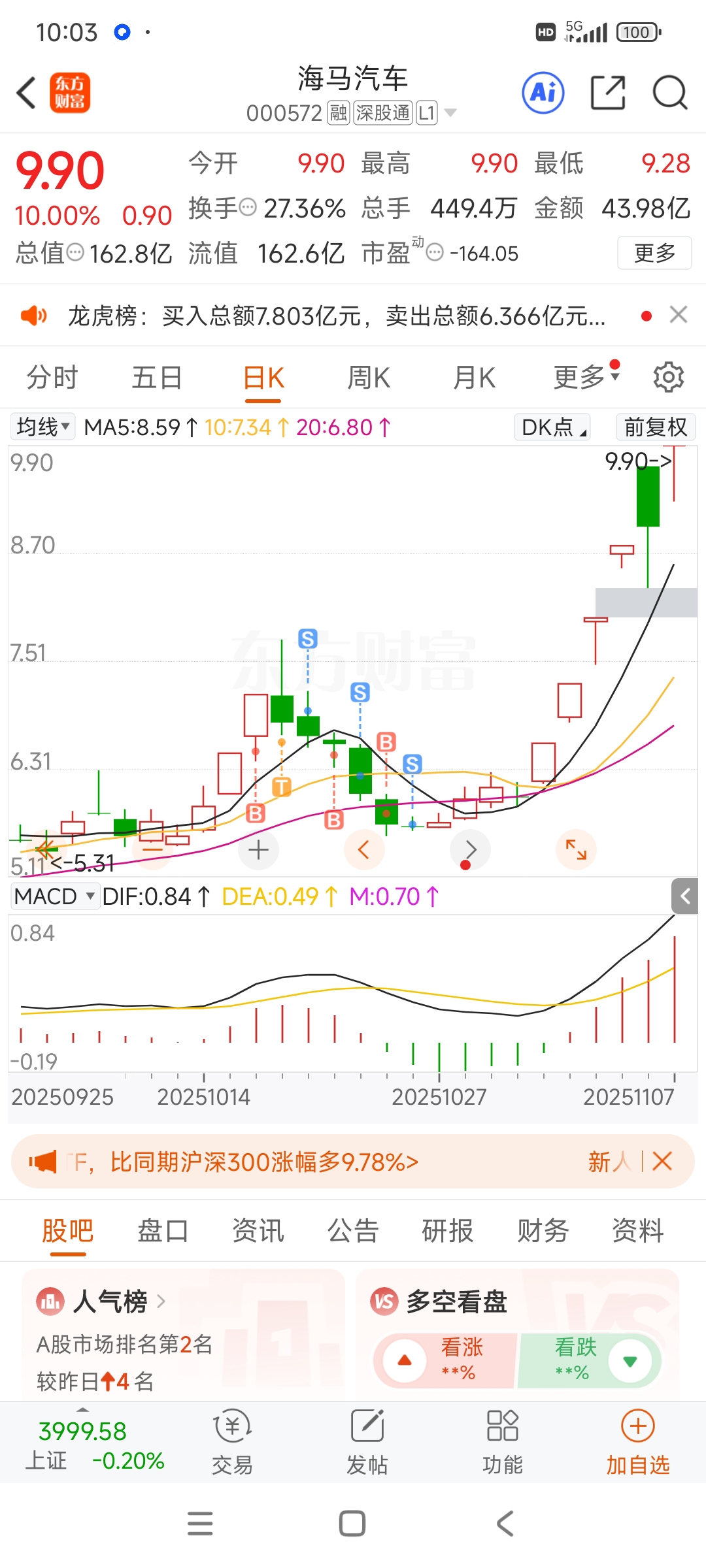Tap the 人气榜 ranking icon
Image resolution: width=706 pixels, height=1568 pixels.
[50, 1301]
